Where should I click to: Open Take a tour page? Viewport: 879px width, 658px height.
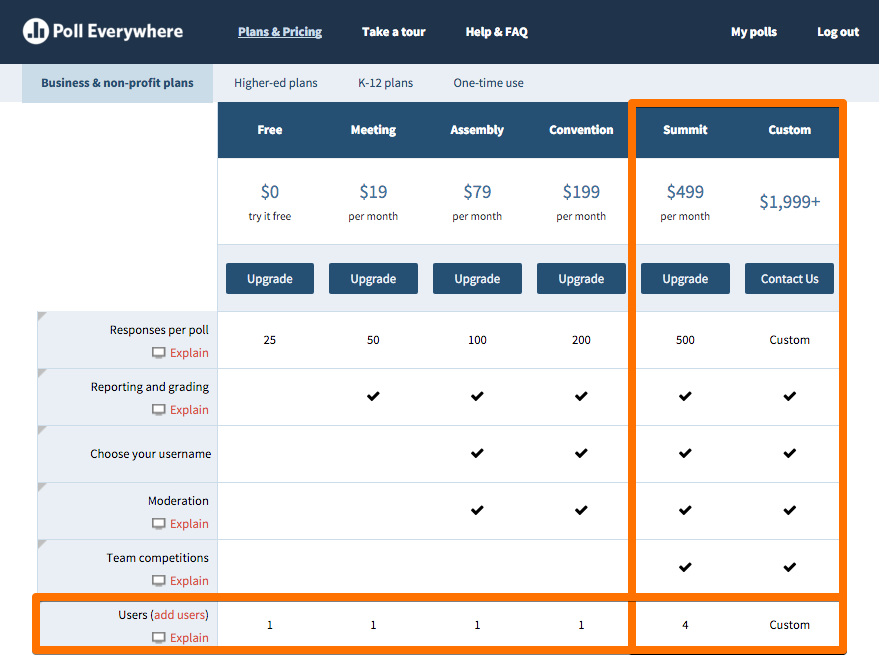click(x=394, y=32)
